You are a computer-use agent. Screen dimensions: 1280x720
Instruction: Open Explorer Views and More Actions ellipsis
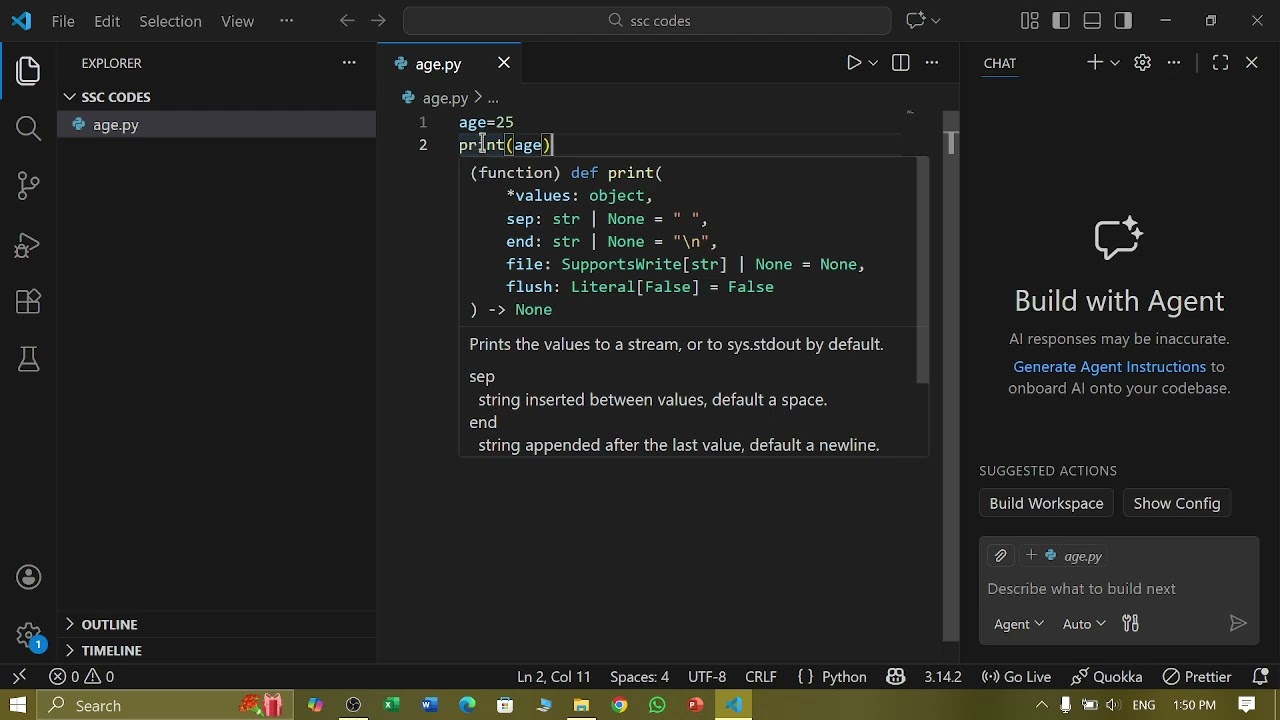pyautogui.click(x=349, y=63)
